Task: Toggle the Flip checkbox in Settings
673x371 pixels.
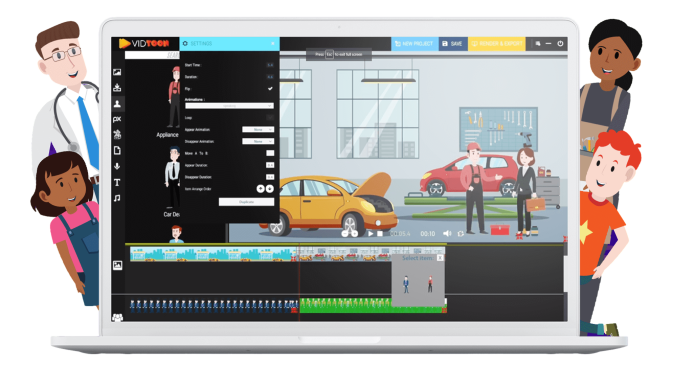Action: (270, 88)
